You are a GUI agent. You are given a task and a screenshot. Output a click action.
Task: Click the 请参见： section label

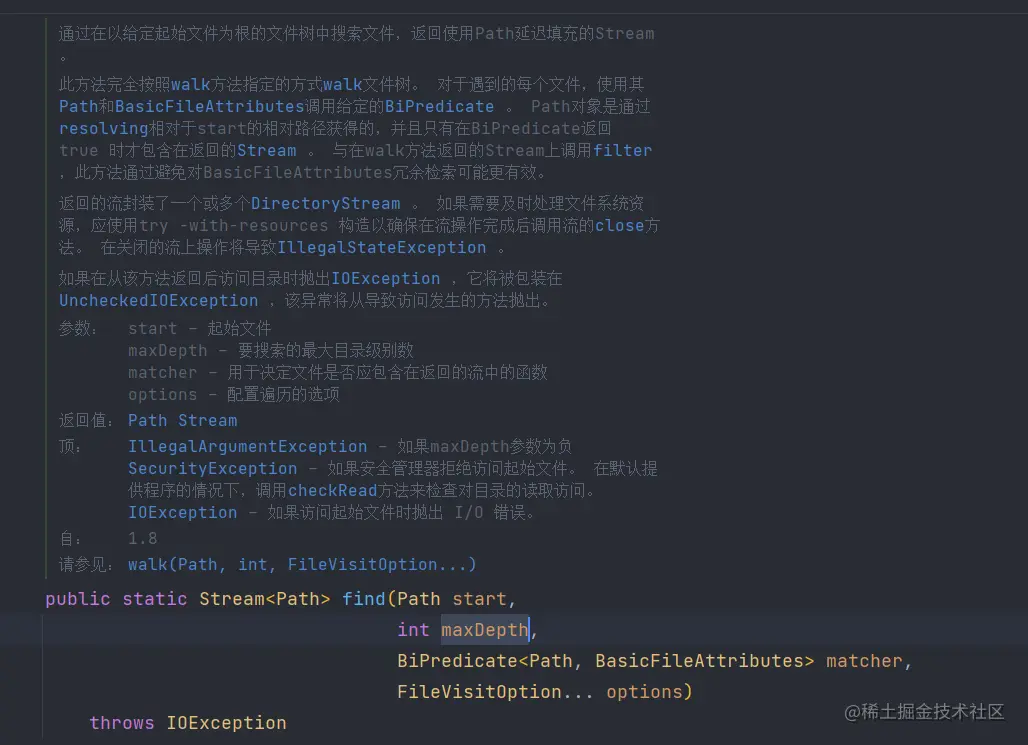tap(87, 565)
